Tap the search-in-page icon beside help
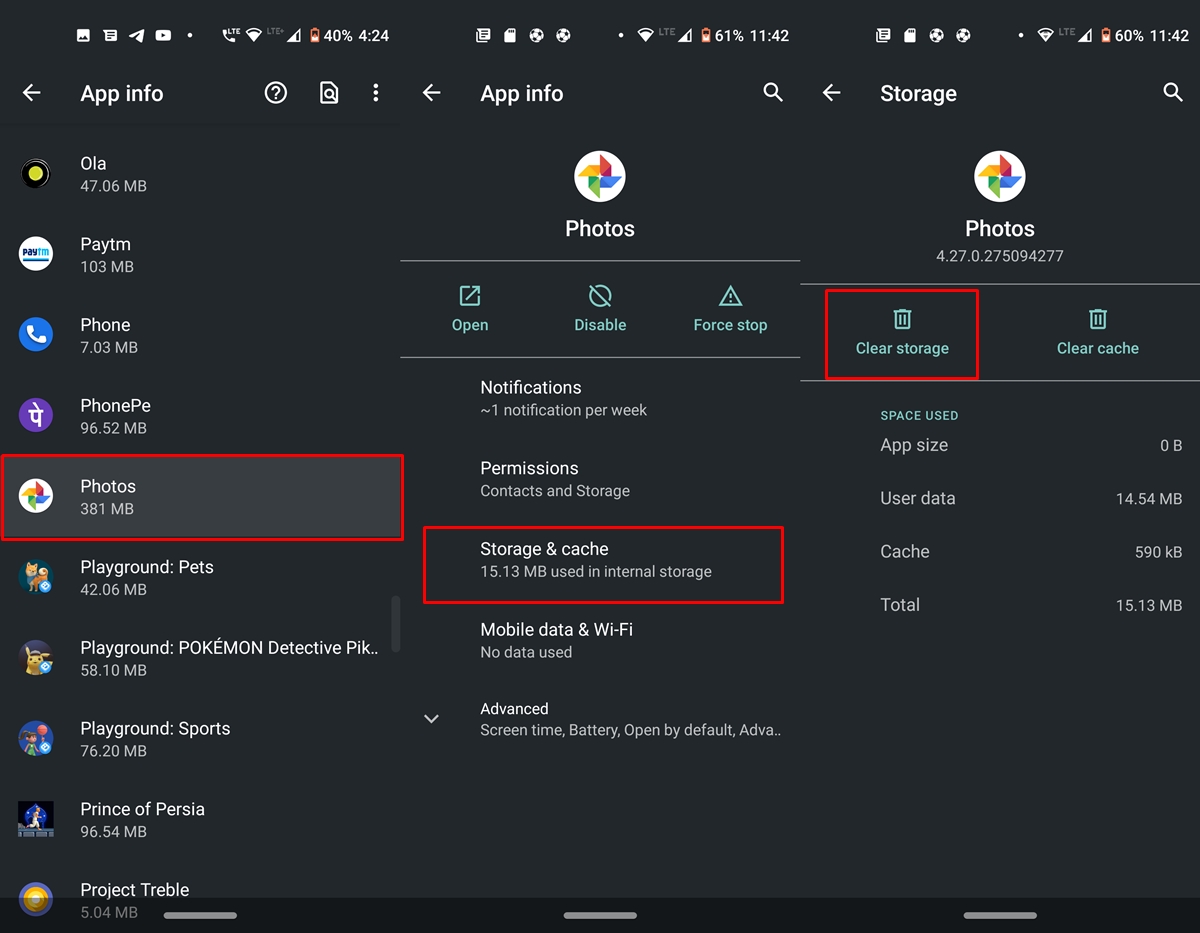The image size is (1200, 933). pos(328,93)
